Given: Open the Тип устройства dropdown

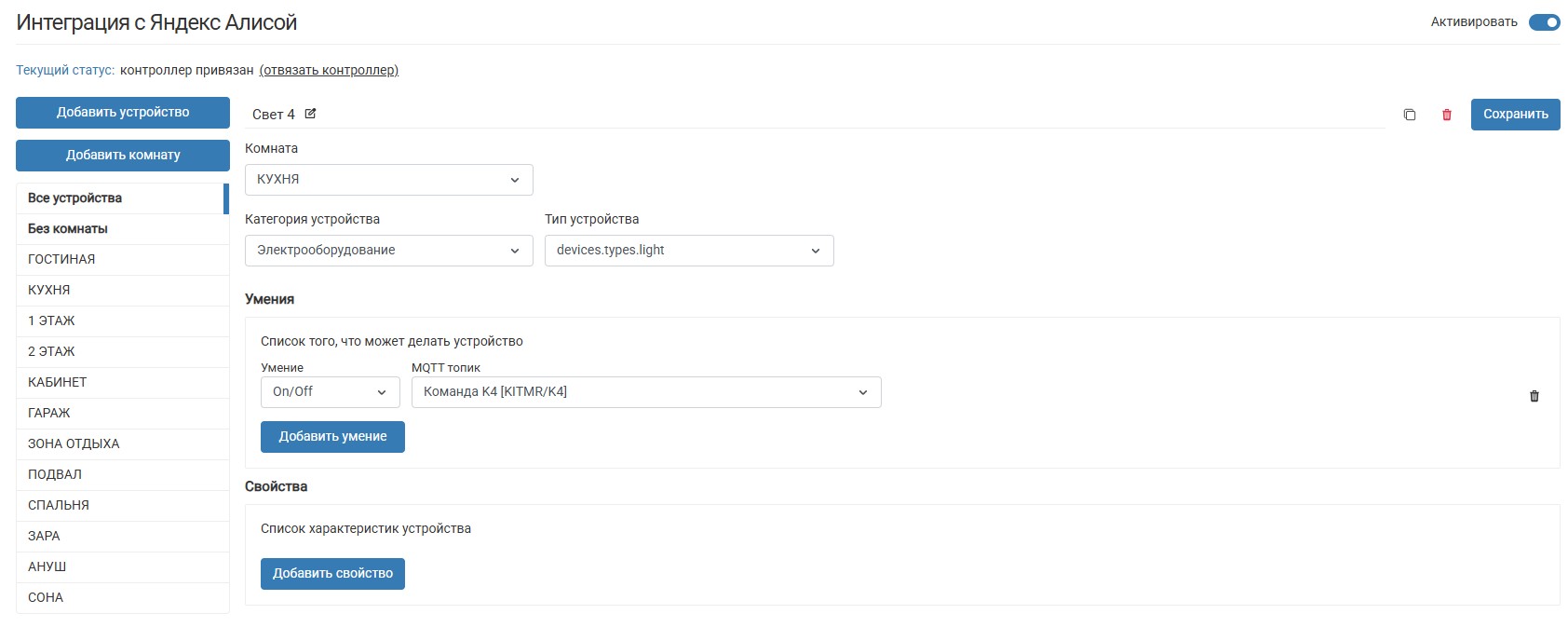Looking at the screenshot, I should point(689,251).
